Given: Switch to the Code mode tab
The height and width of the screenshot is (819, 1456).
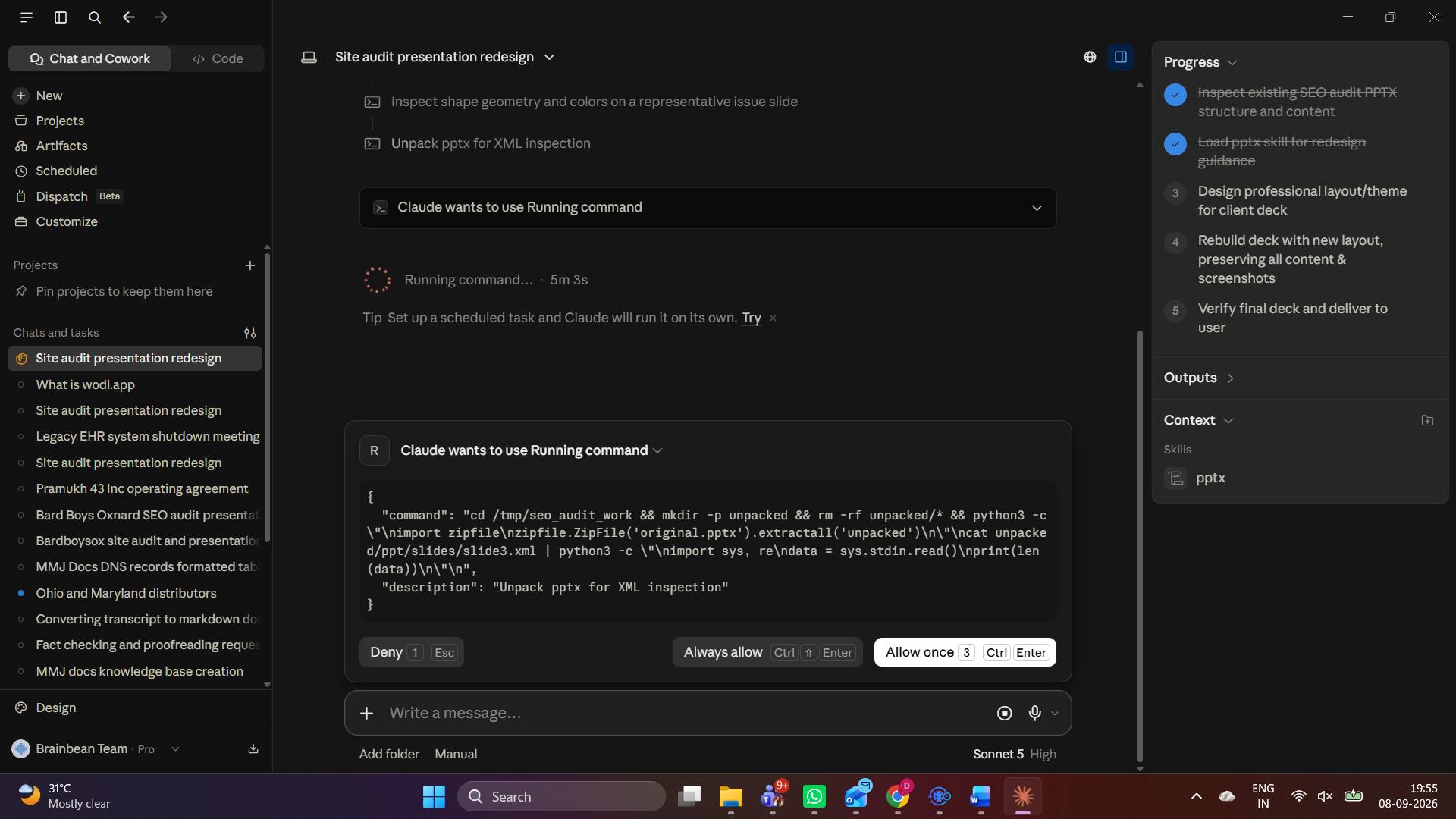Looking at the screenshot, I should [218, 58].
